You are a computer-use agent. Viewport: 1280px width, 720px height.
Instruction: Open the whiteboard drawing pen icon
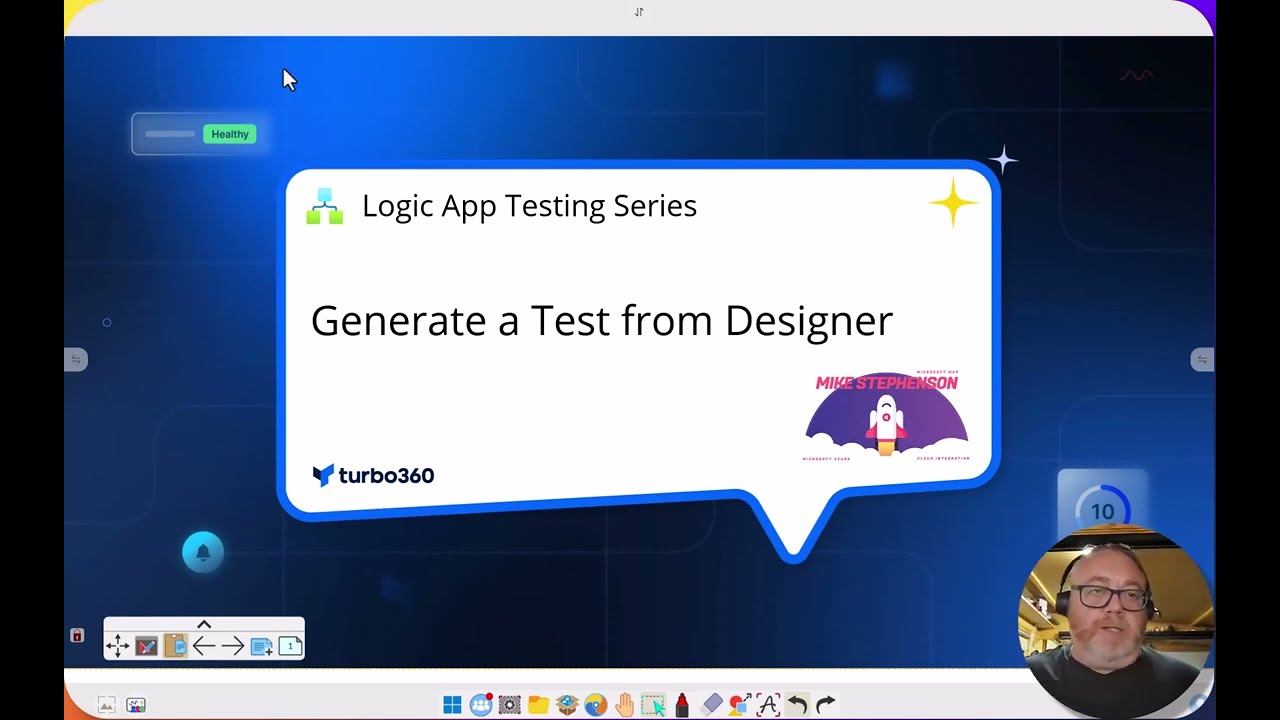[146, 646]
